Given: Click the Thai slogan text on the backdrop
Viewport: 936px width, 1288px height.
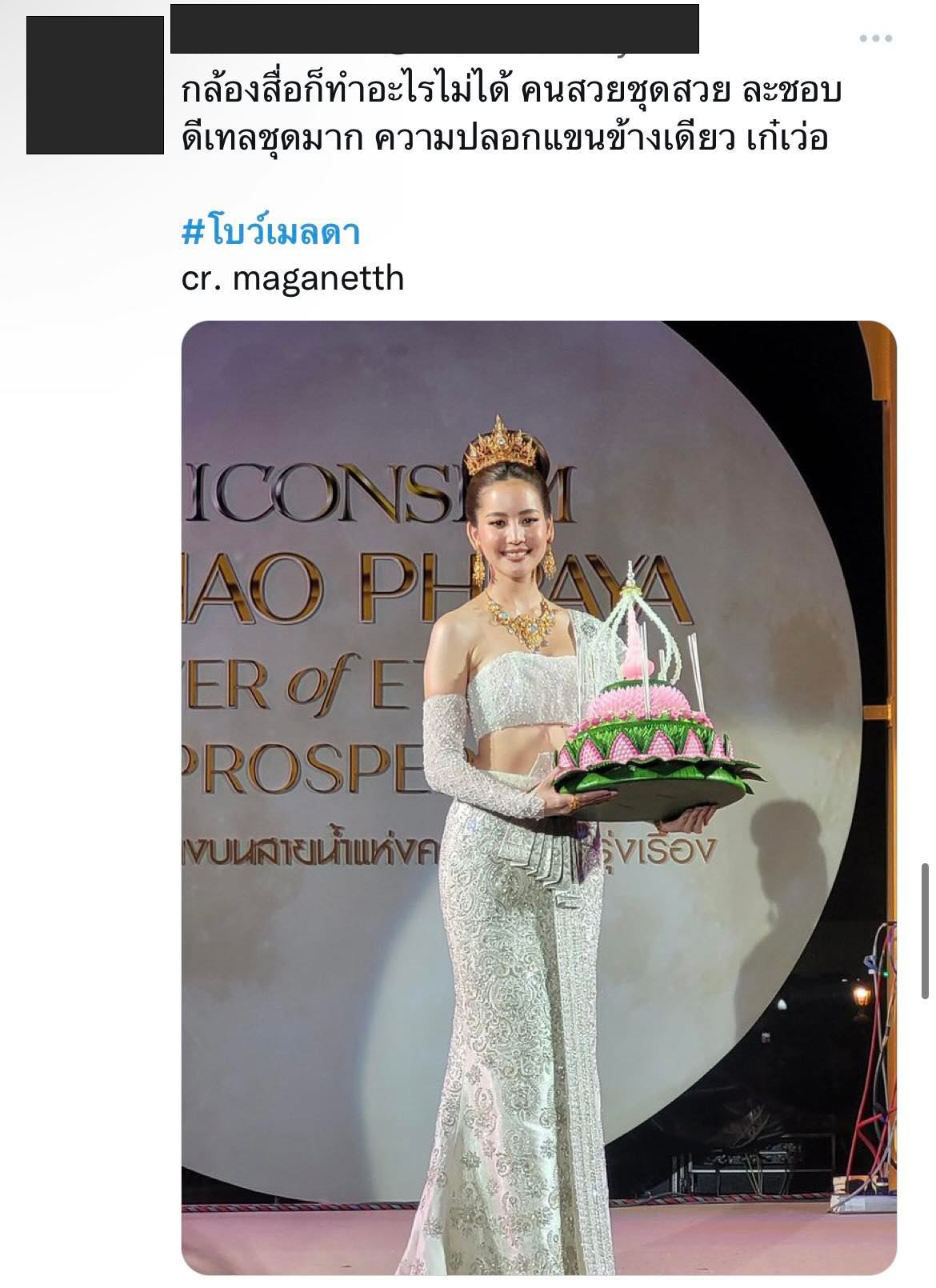Looking at the screenshot, I should (448, 850).
